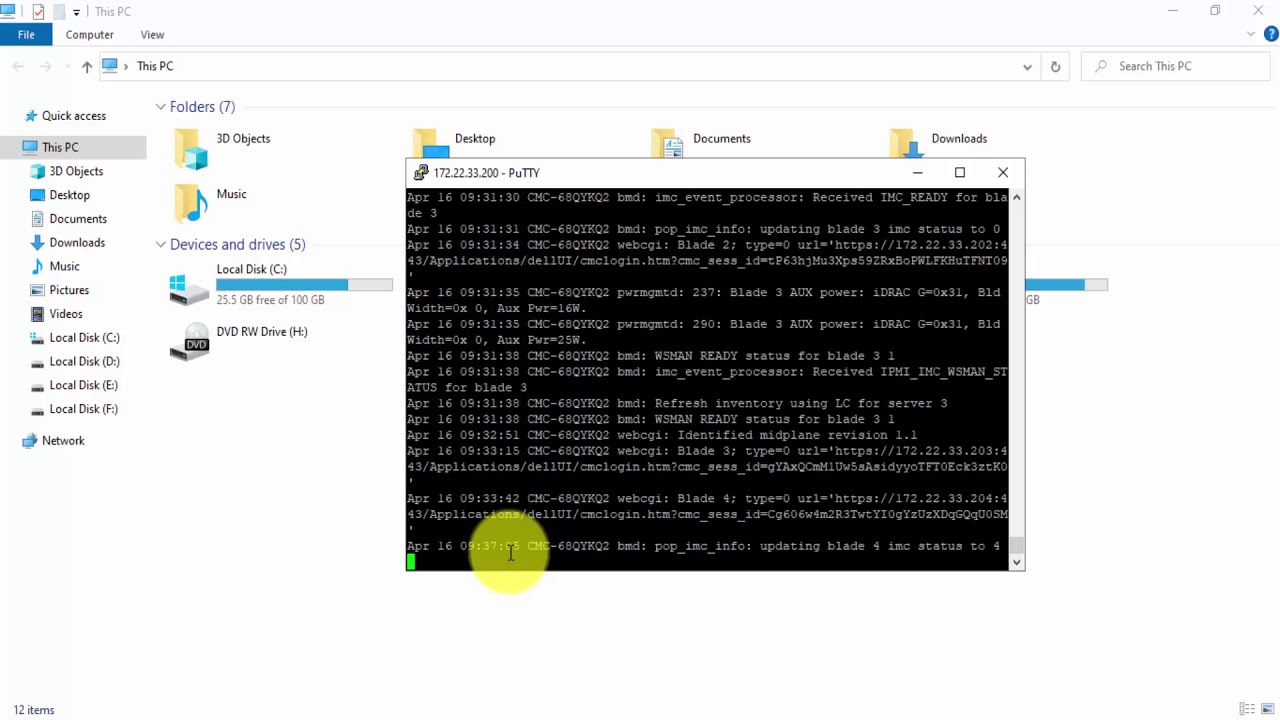Switch to large icons view layout
The width and height of the screenshot is (1280, 720).
pos(1268,710)
